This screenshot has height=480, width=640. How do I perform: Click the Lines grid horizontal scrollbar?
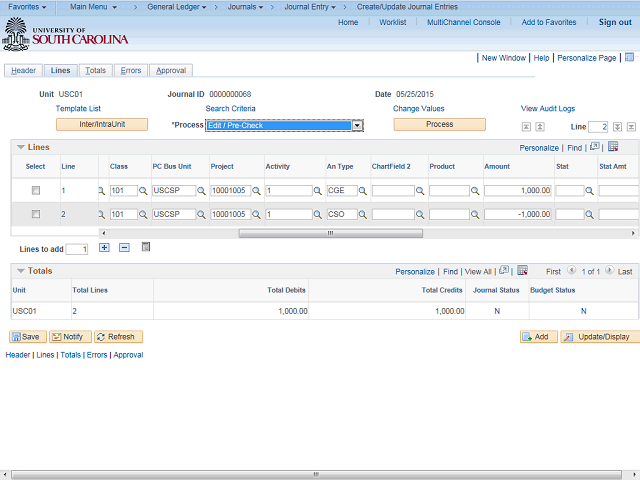[x=330, y=233]
